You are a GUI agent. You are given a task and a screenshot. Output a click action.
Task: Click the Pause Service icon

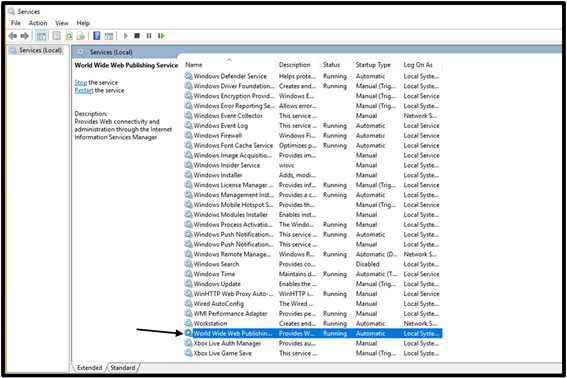(x=149, y=36)
